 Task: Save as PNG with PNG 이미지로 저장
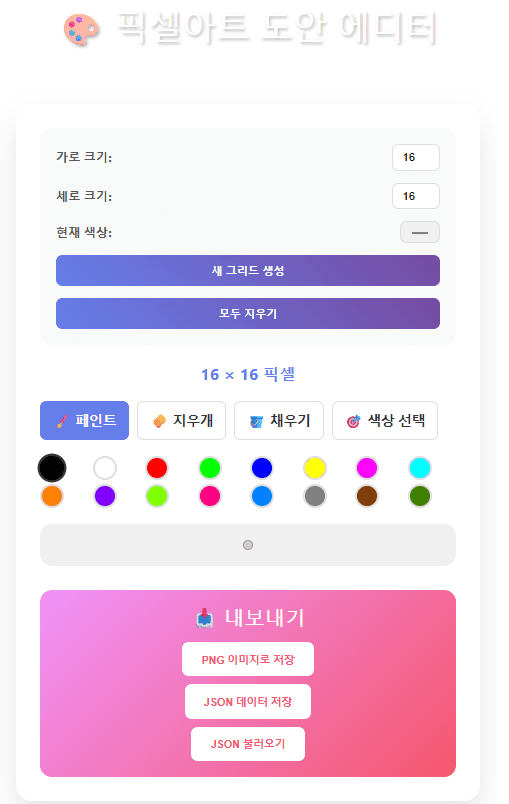pos(248,659)
